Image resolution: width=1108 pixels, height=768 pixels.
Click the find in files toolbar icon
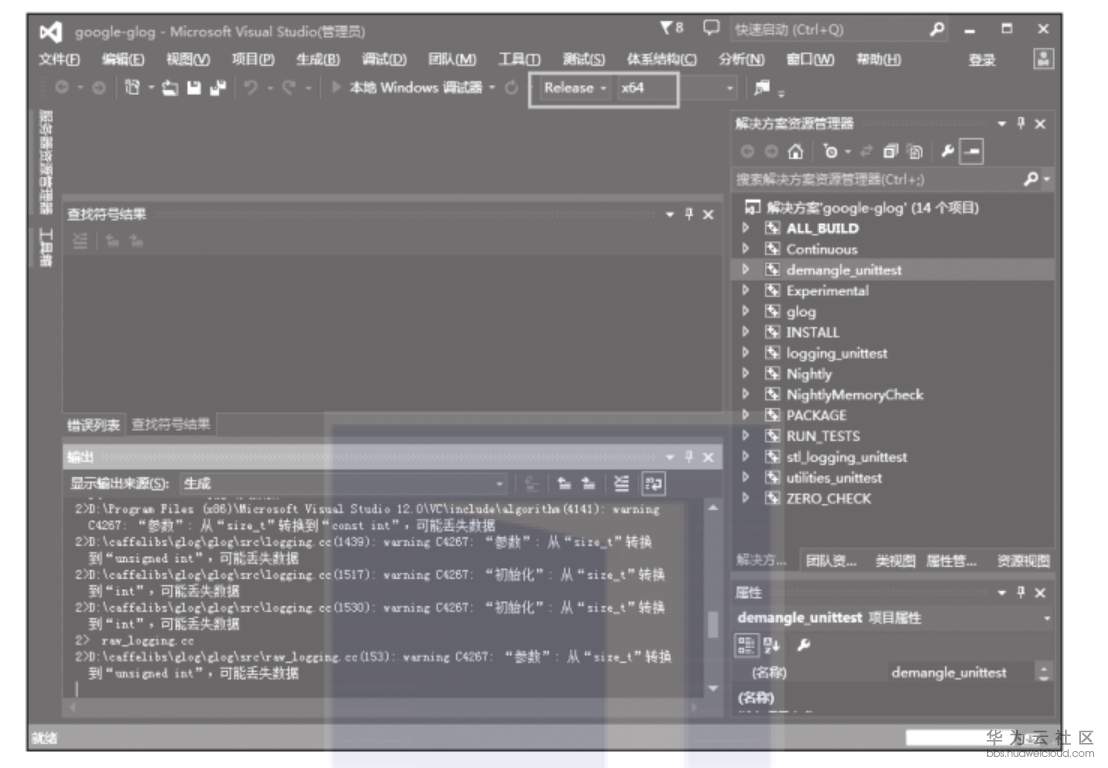point(762,88)
